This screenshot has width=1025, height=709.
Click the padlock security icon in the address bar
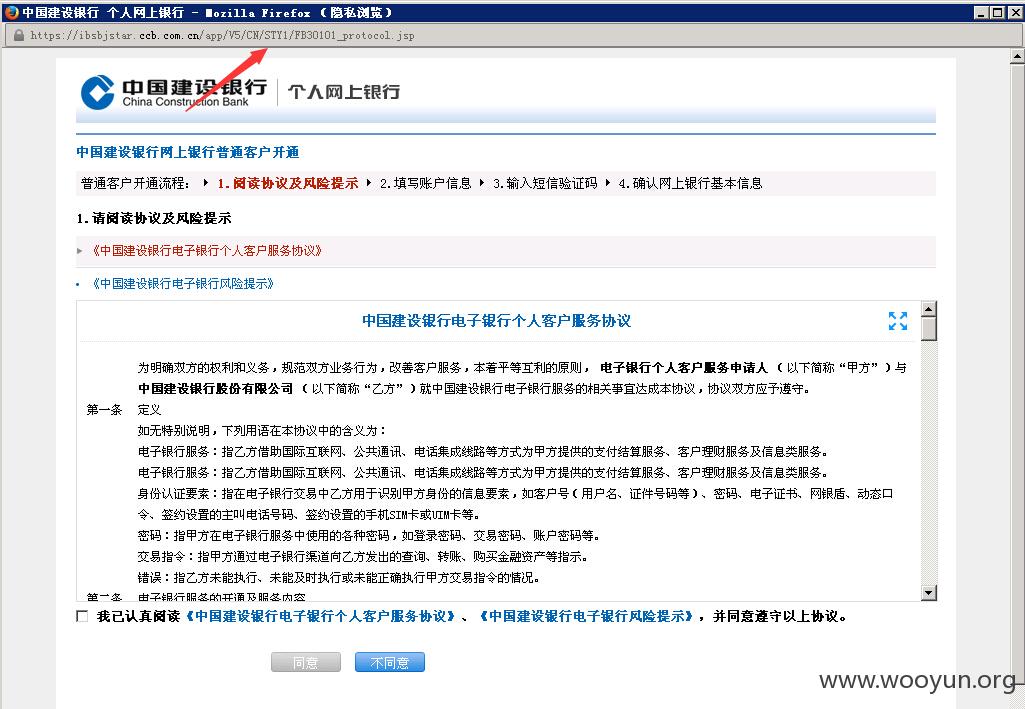pyautogui.click(x=19, y=35)
